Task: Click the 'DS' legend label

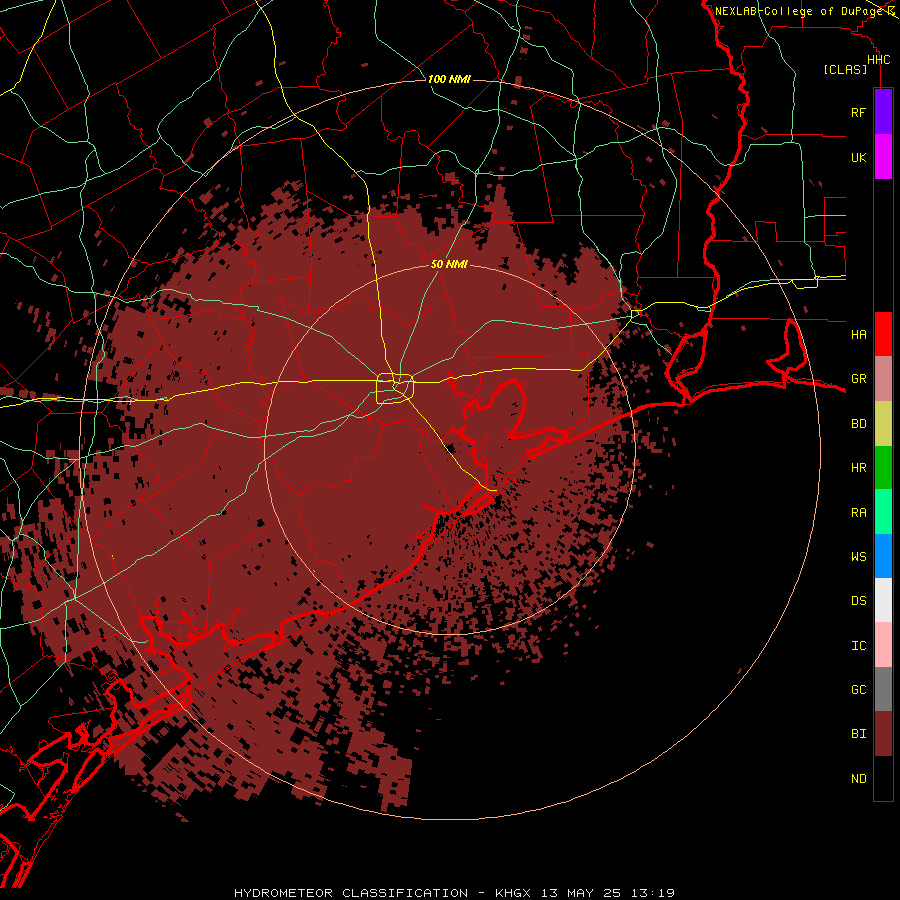Action: pyautogui.click(x=858, y=601)
